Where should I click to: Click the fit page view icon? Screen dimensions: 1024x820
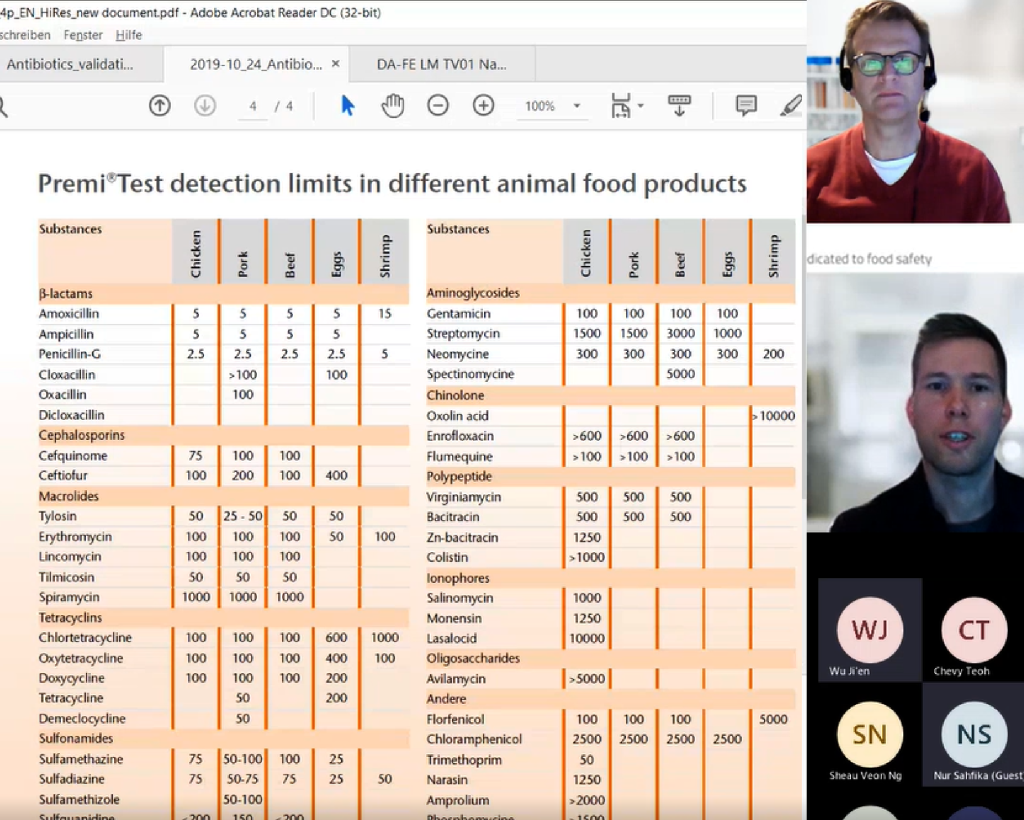click(620, 106)
